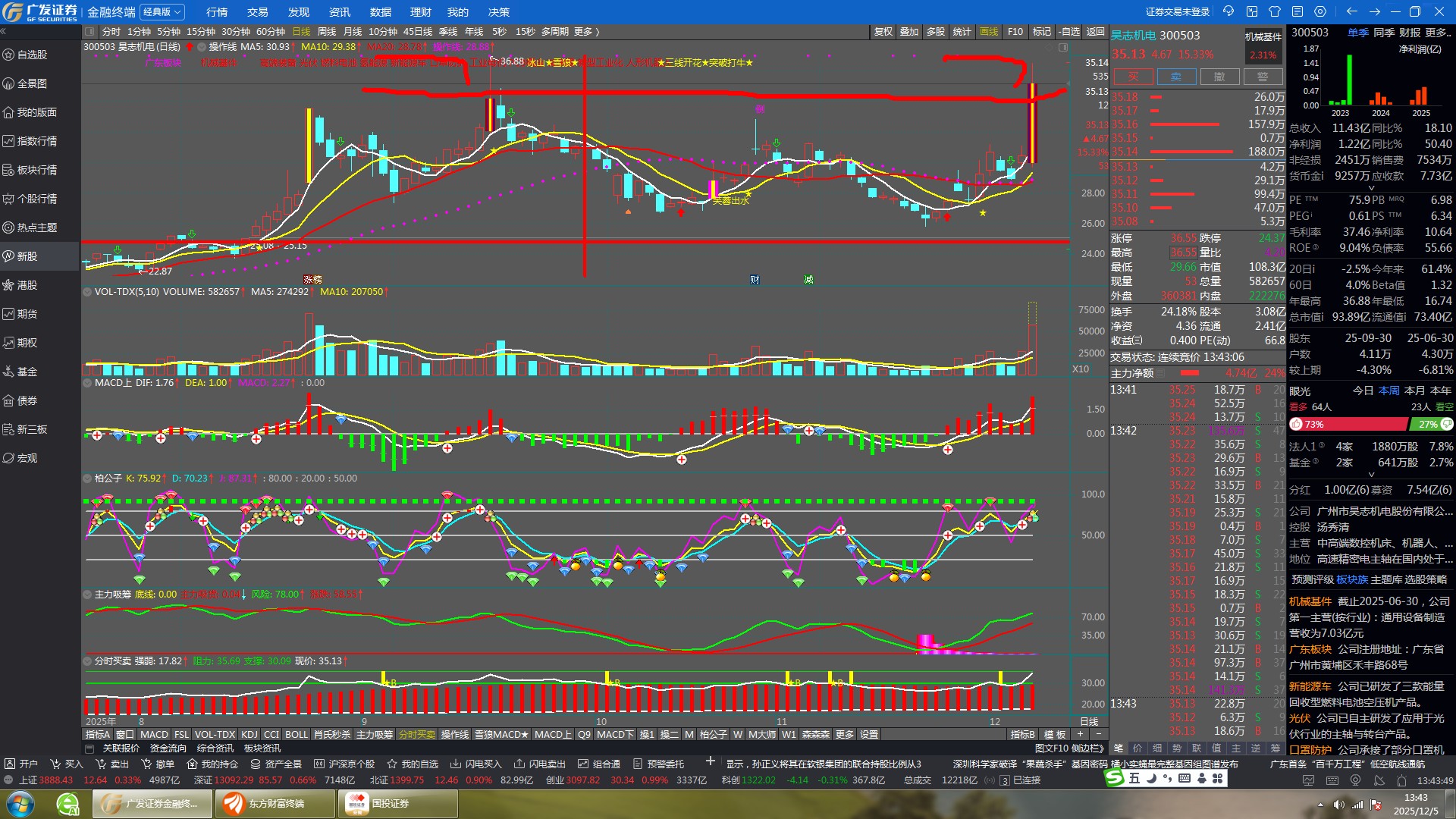Screen dimensions: 1456x819
Task: Toggle 叠加 overlay option
Action: tap(909, 32)
